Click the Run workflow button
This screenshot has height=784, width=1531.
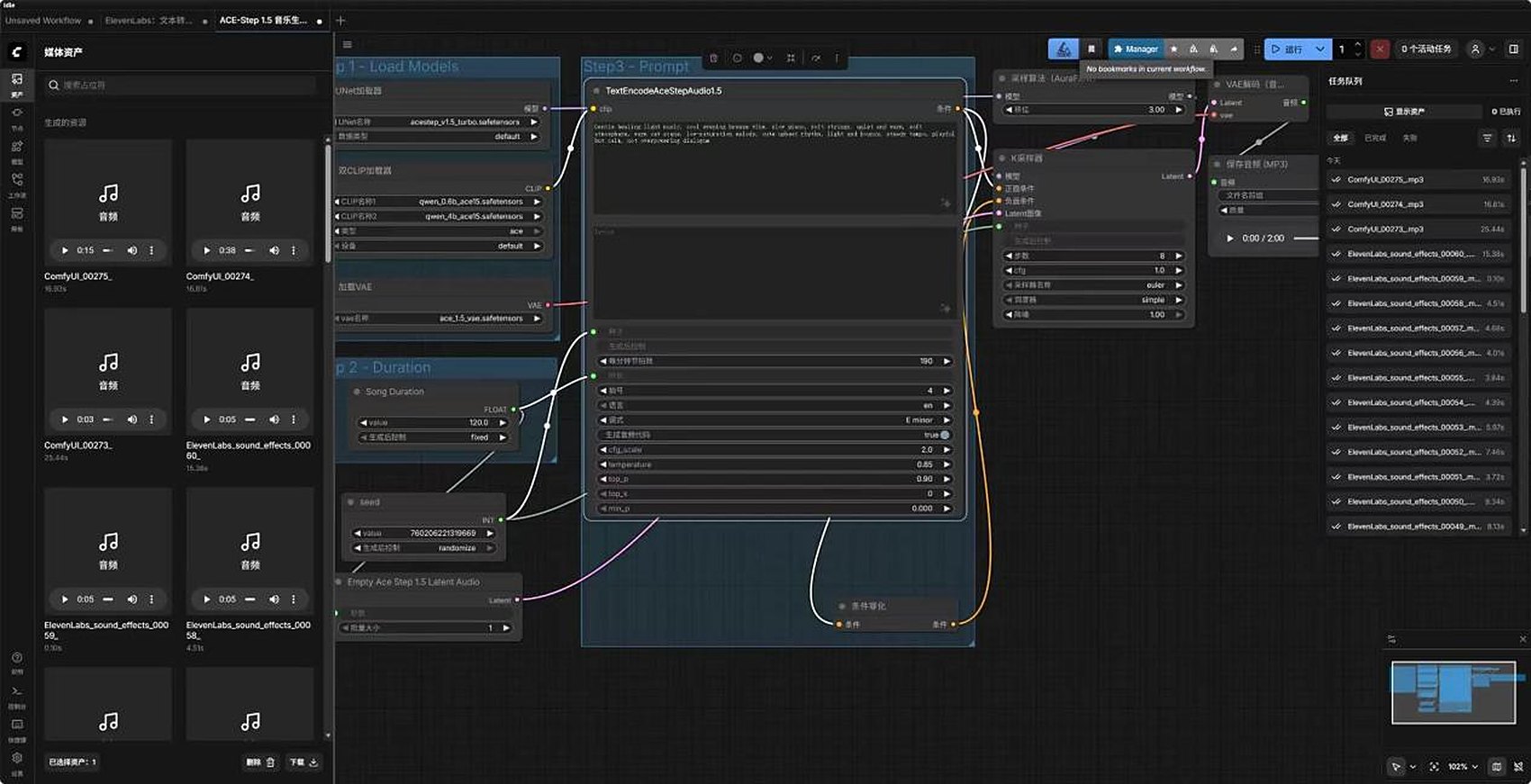coord(1288,49)
